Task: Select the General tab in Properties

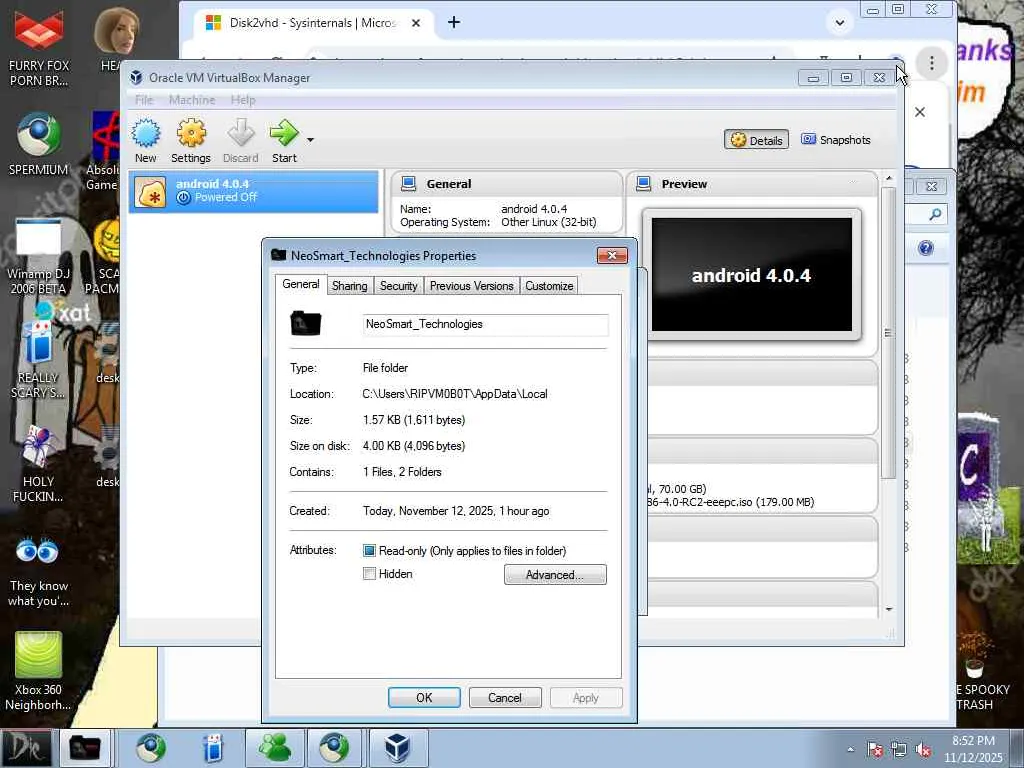Action: (300, 284)
